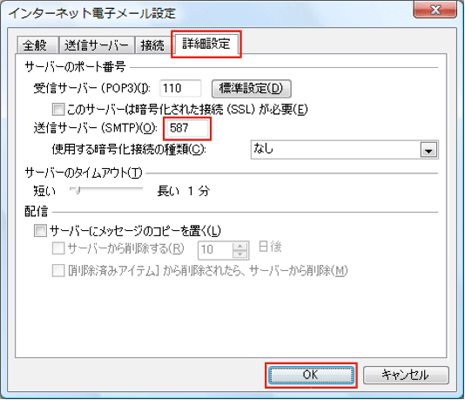The width and height of the screenshot is (465, 400).
Task: Open the なし encryption combo box
Action: click(345, 150)
